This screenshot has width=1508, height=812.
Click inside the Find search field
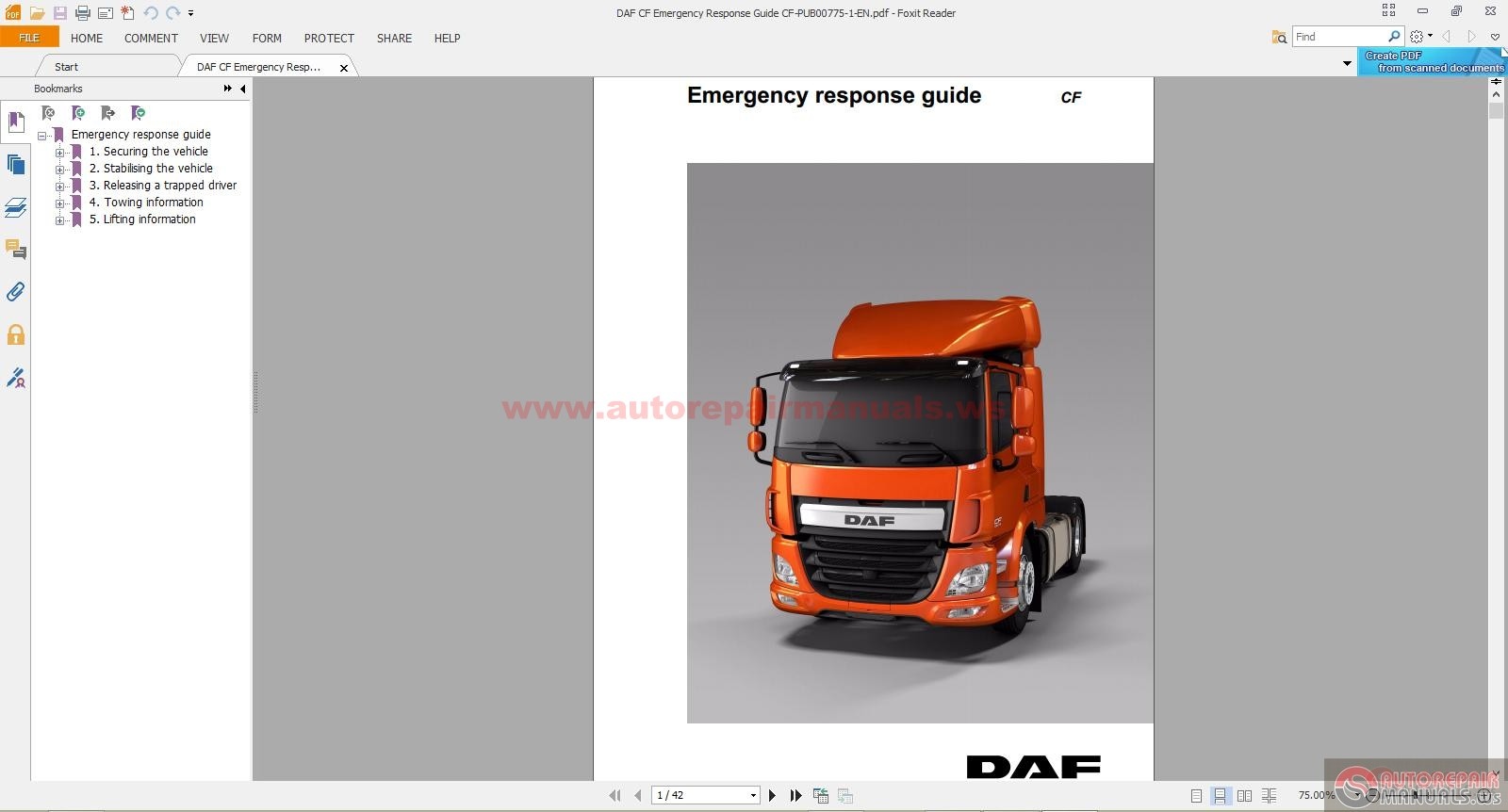pos(1338,37)
